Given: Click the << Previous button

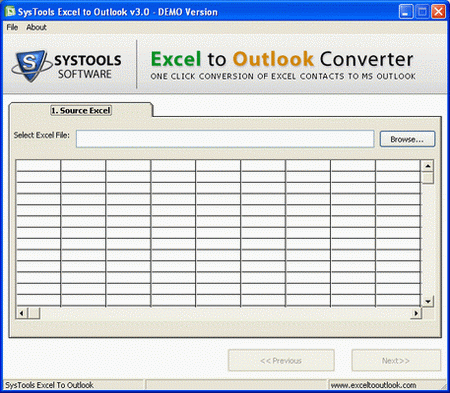Looking at the screenshot, I should click(281, 360).
